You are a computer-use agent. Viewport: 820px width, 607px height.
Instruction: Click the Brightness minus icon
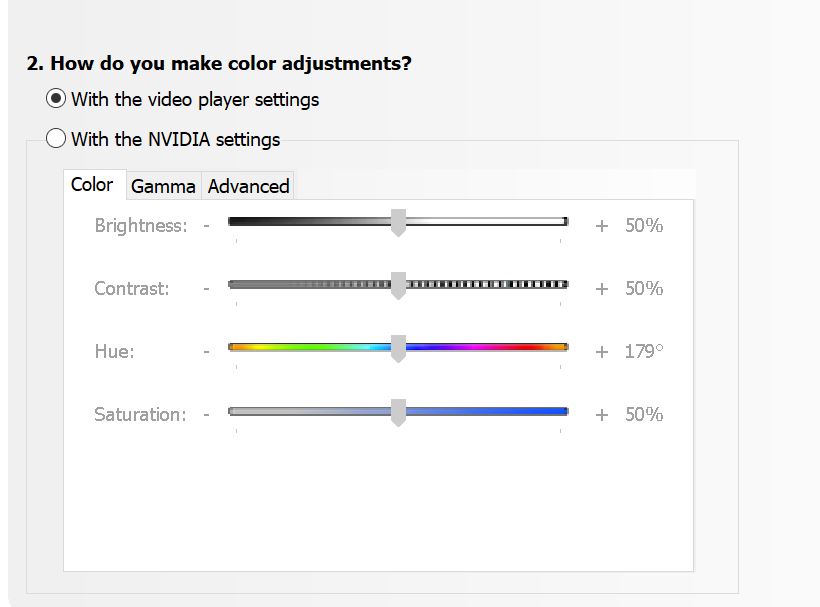click(x=206, y=226)
